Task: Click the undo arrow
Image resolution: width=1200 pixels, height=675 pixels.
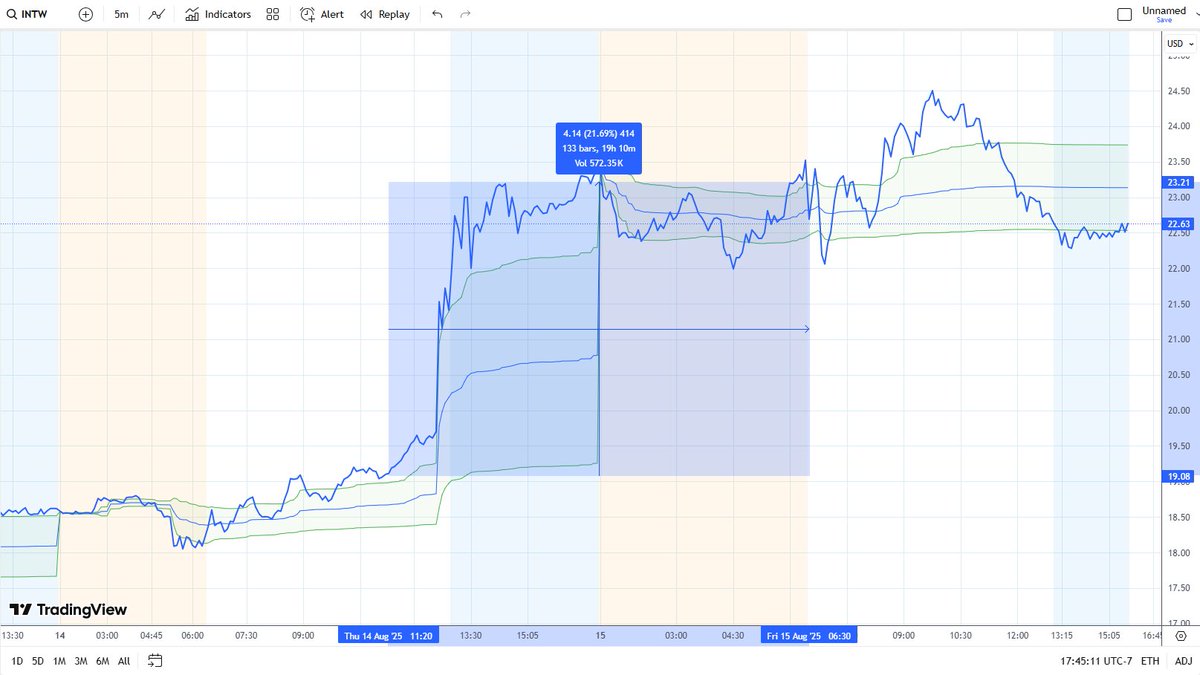Action: pyautogui.click(x=437, y=14)
